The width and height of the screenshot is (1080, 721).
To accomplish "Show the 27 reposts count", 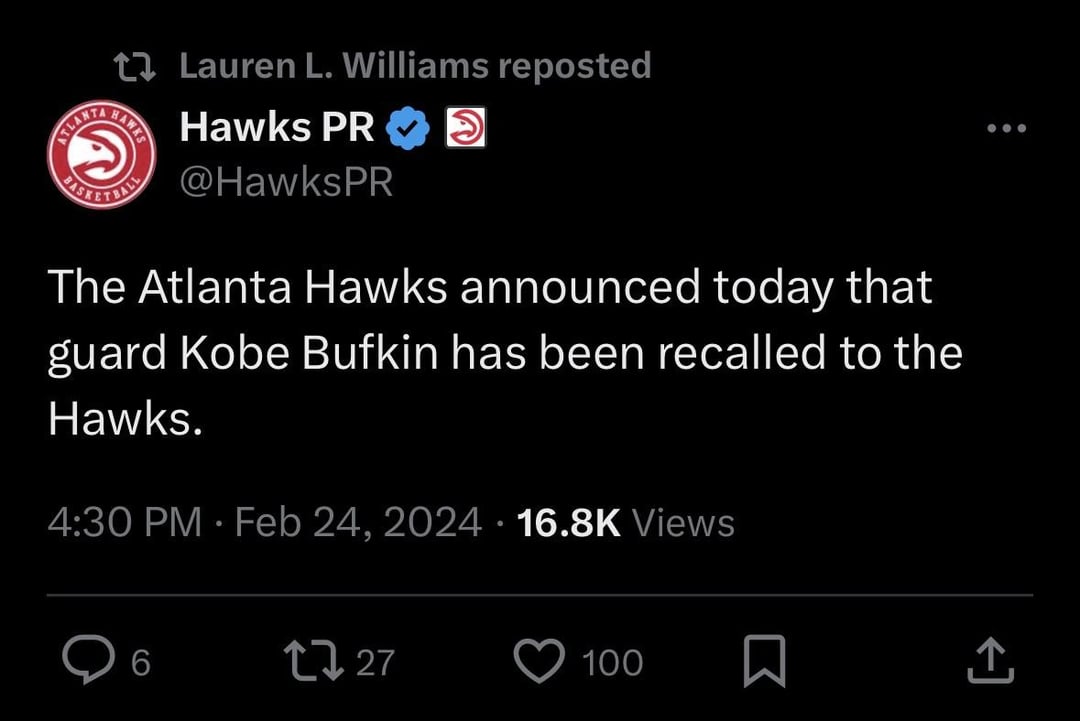I will [x=376, y=662].
